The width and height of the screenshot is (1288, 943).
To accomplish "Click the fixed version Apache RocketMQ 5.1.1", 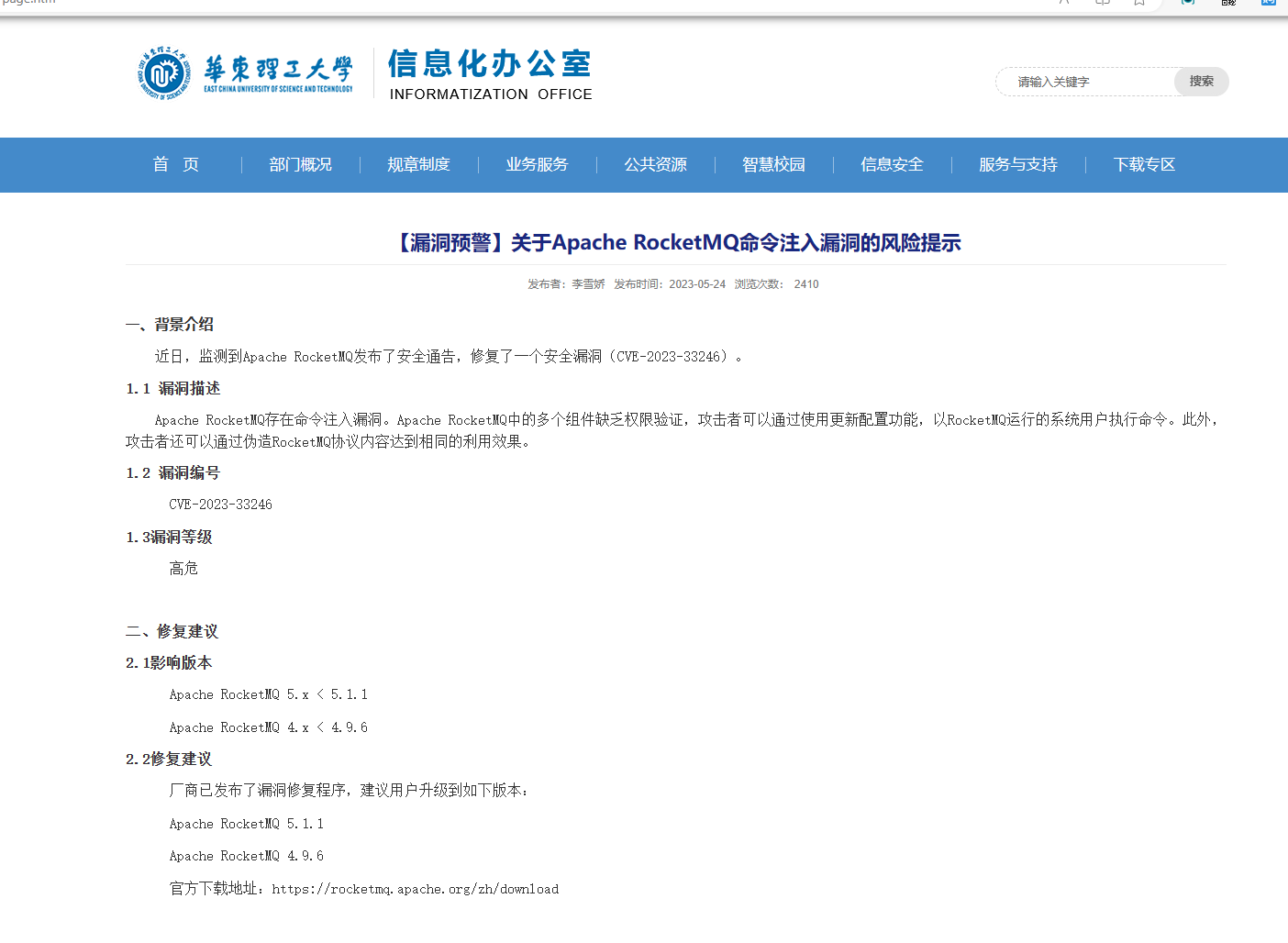I will [x=247, y=824].
